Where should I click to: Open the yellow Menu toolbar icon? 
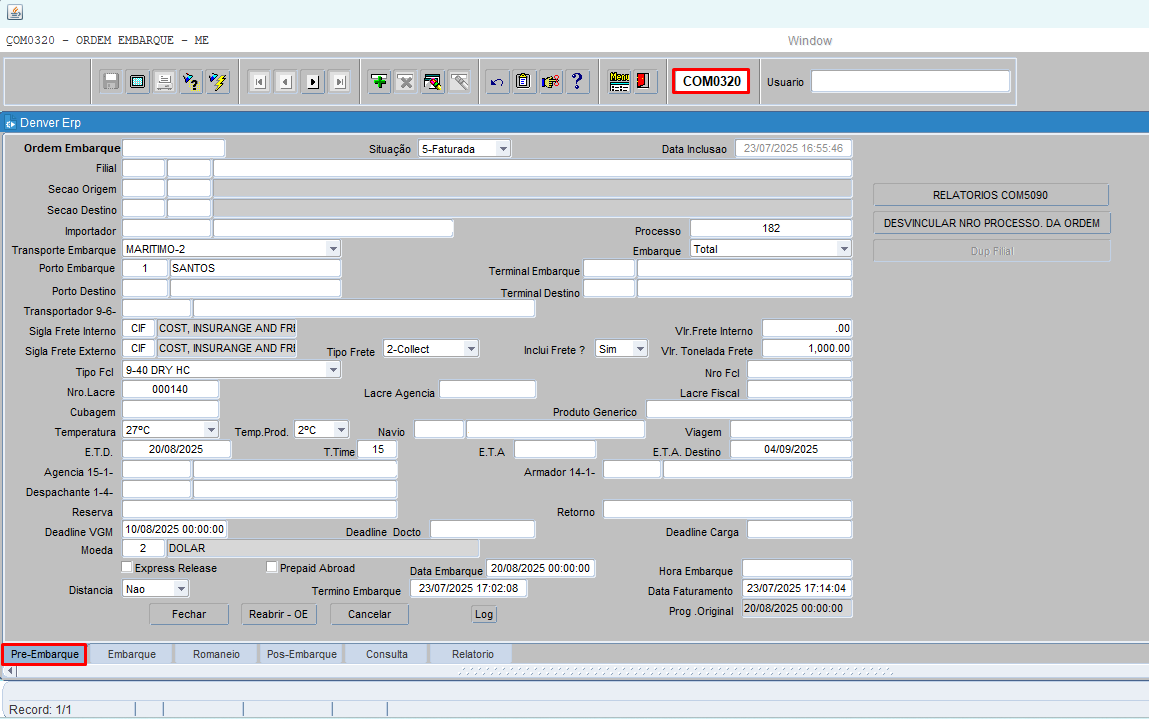[619, 82]
